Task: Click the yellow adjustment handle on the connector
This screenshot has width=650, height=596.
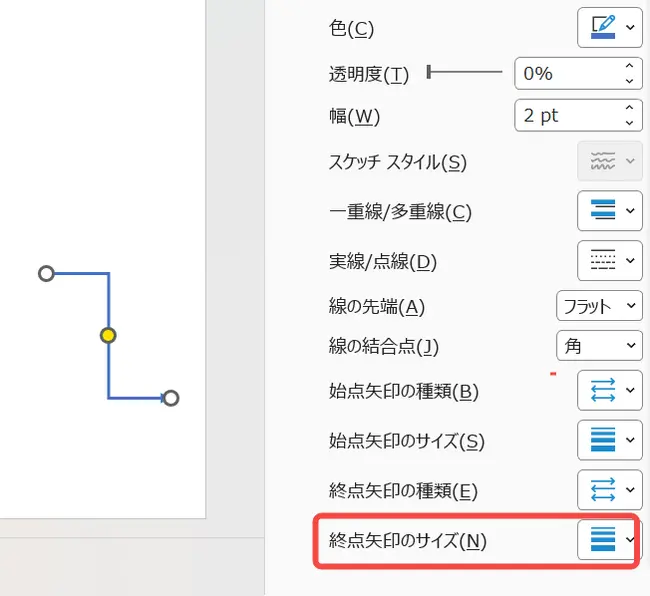Action: [108, 335]
